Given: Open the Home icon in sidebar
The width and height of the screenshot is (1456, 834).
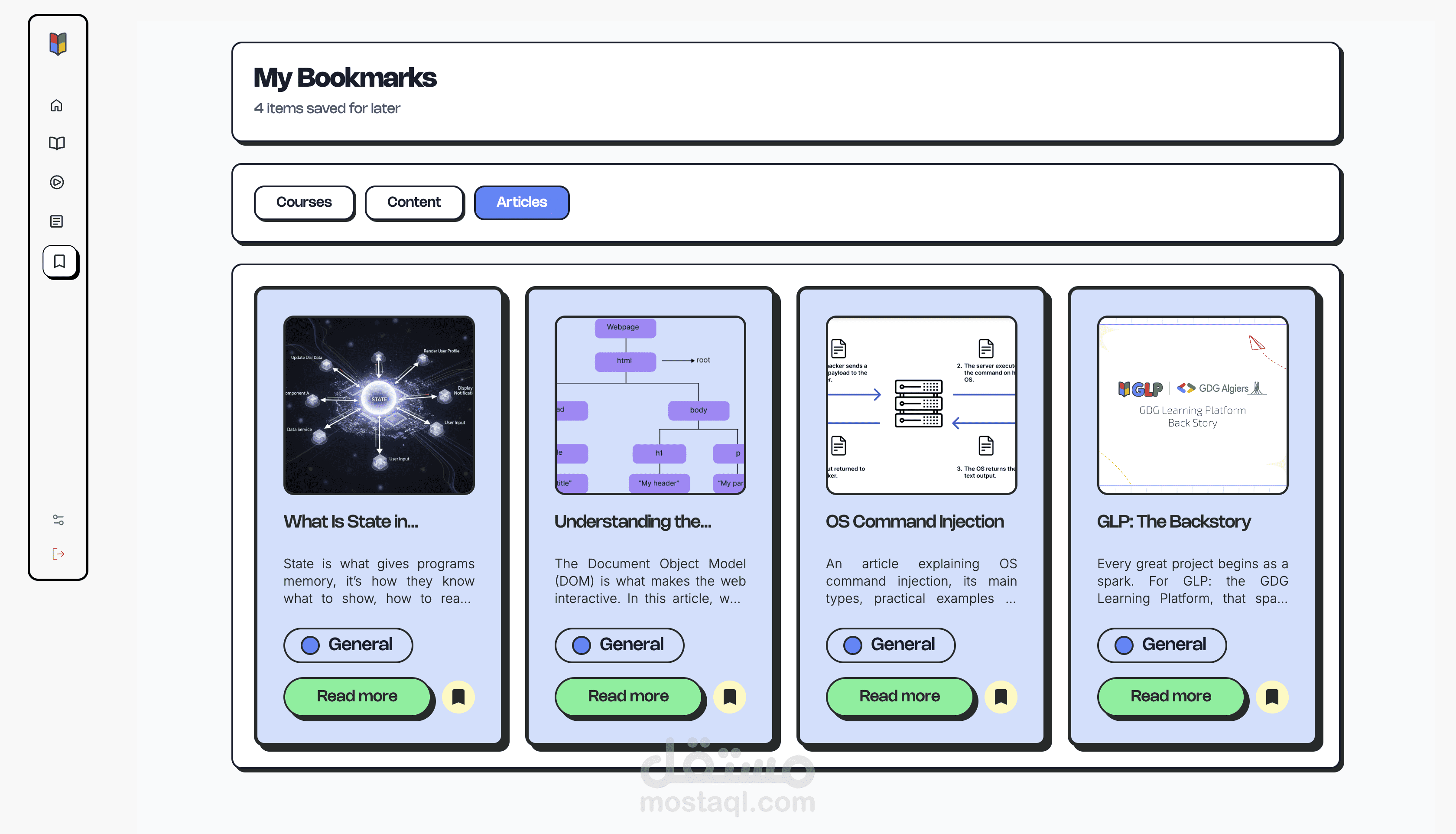Looking at the screenshot, I should point(57,105).
